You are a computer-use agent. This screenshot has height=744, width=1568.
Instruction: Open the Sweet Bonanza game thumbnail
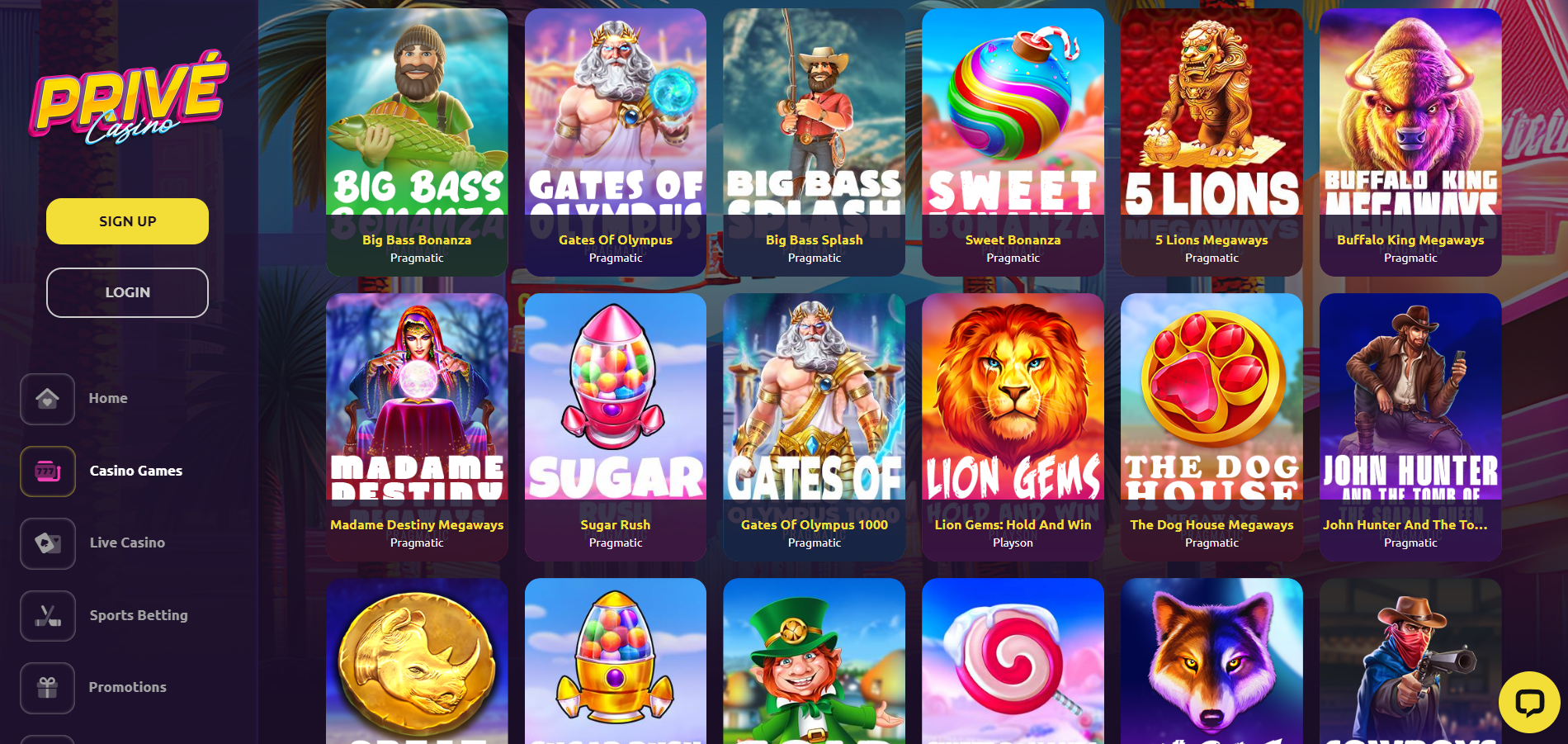(x=1013, y=142)
